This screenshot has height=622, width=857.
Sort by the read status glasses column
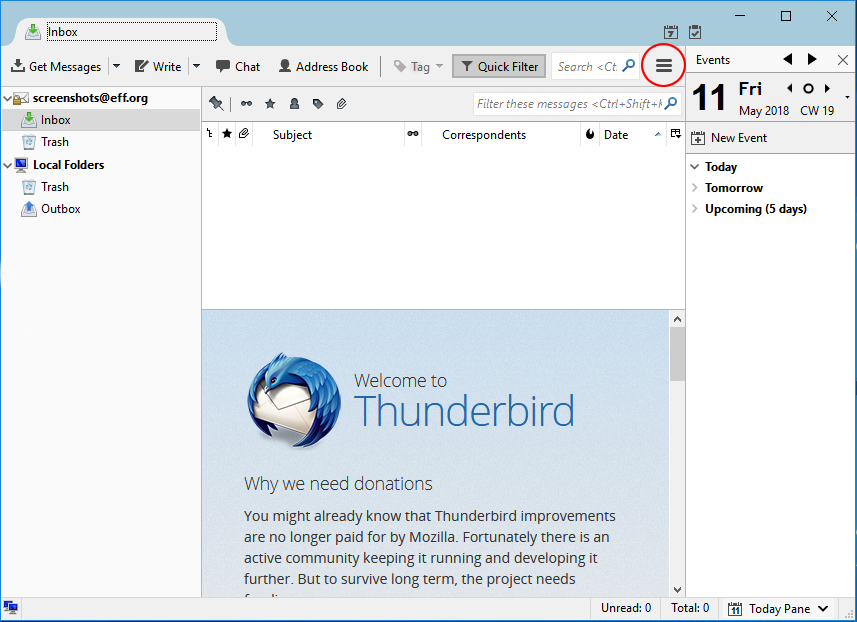413,134
